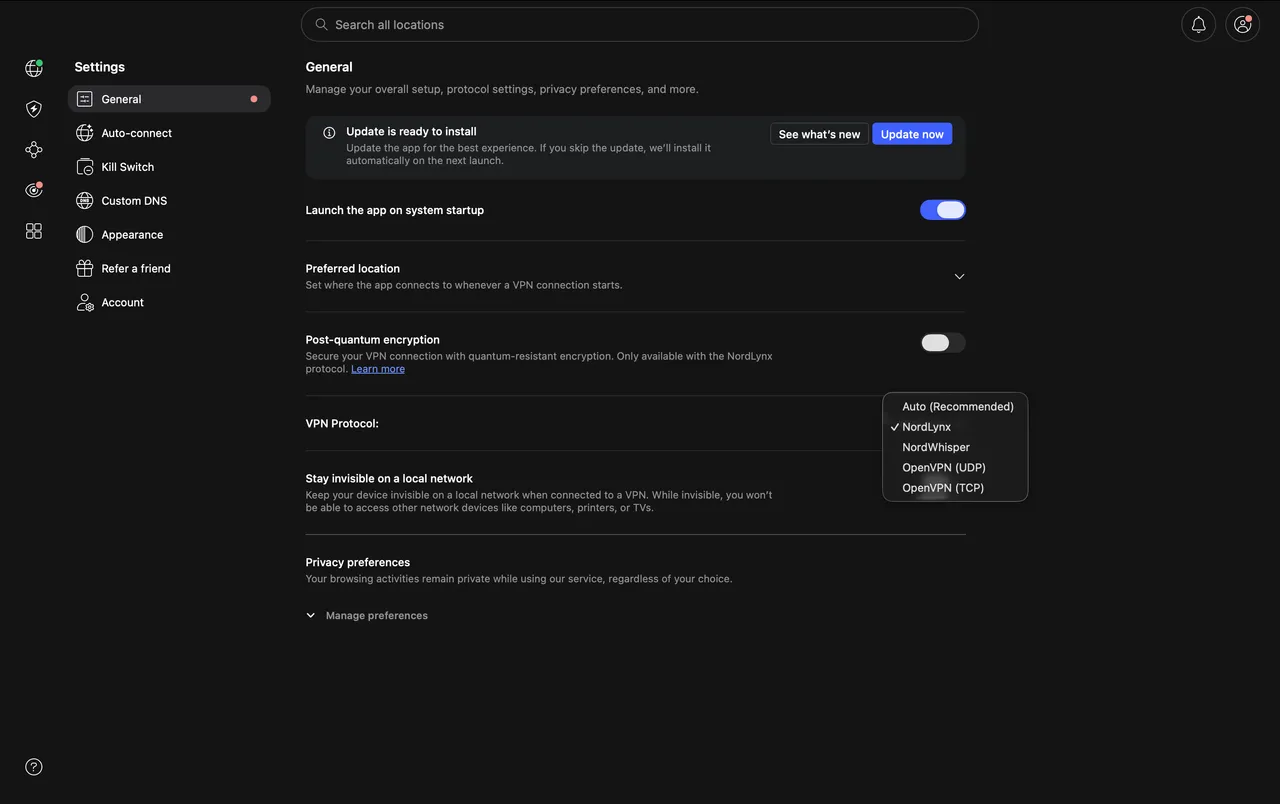1280x804 pixels.
Task: Open notifications bell icon
Action: [x=1198, y=25]
